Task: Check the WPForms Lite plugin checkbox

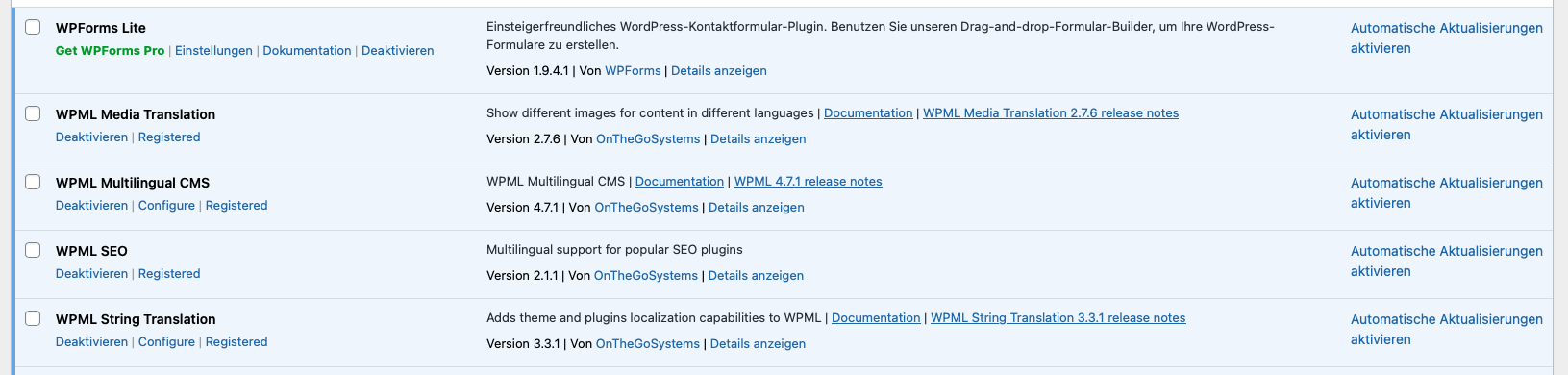Action: click(x=33, y=27)
